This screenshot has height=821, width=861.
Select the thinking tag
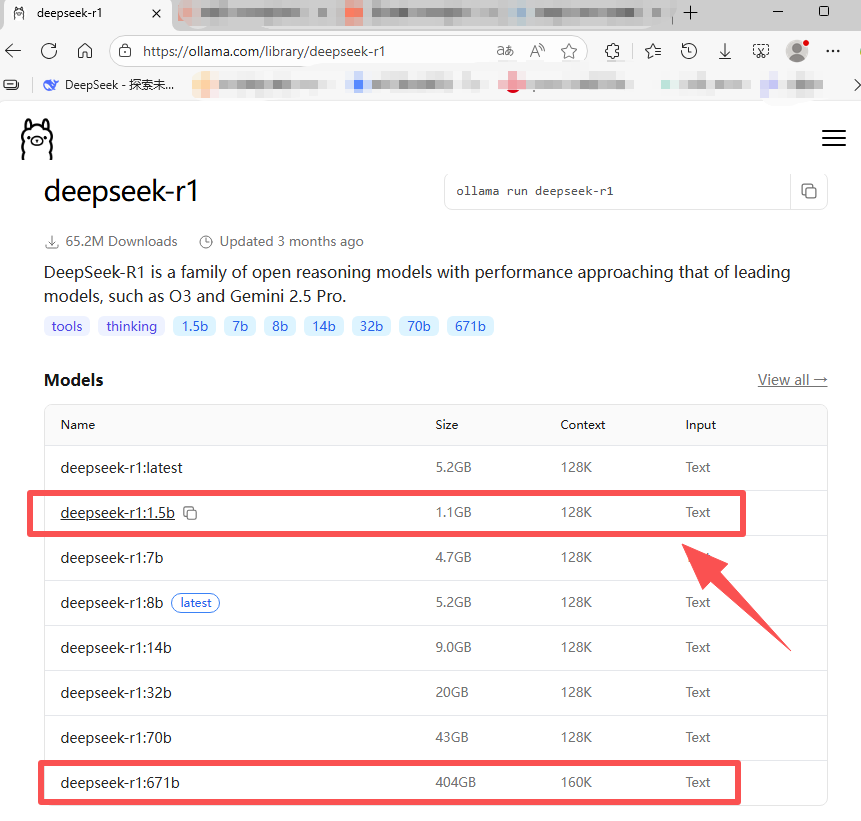131,326
